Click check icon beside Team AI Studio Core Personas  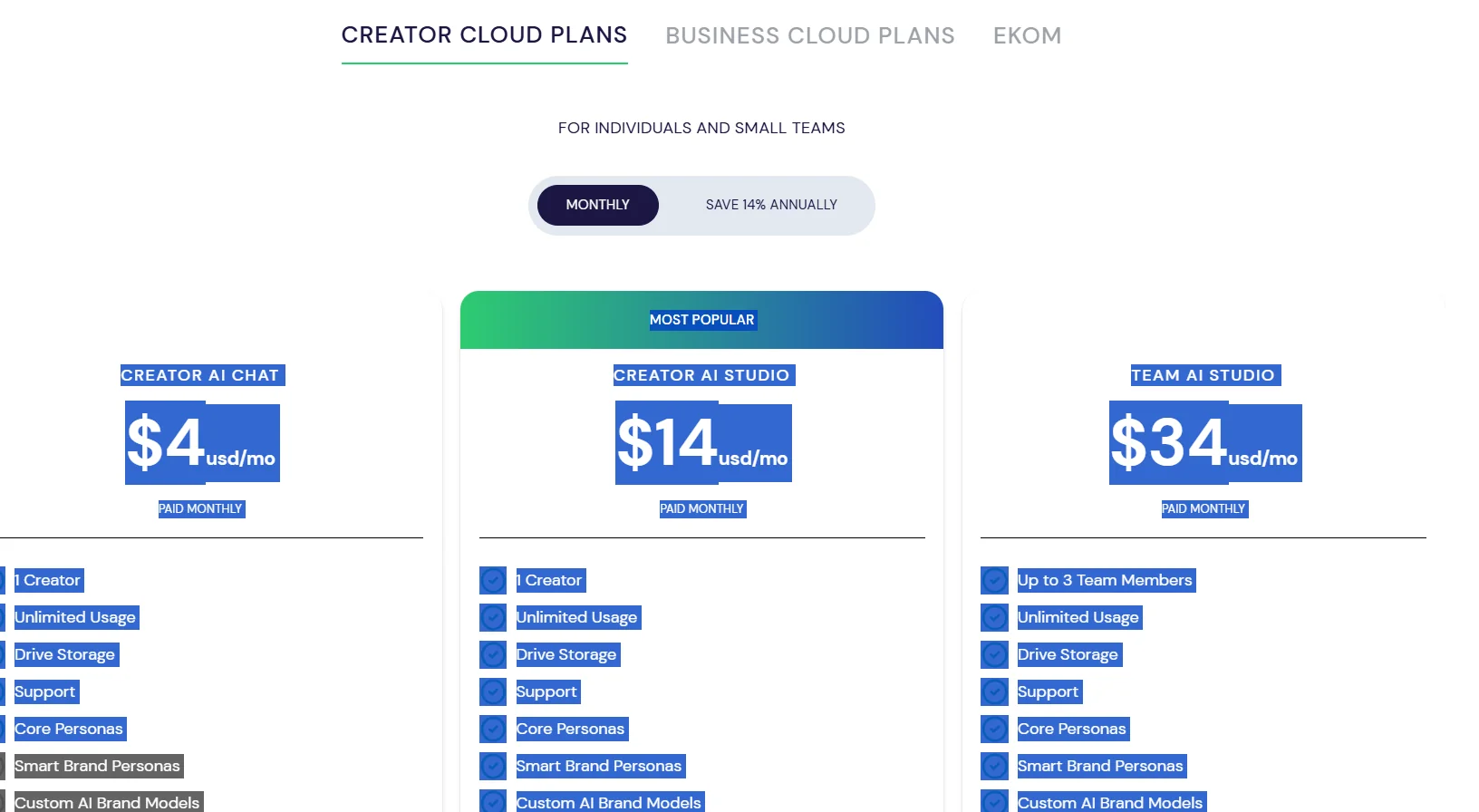(x=994, y=729)
